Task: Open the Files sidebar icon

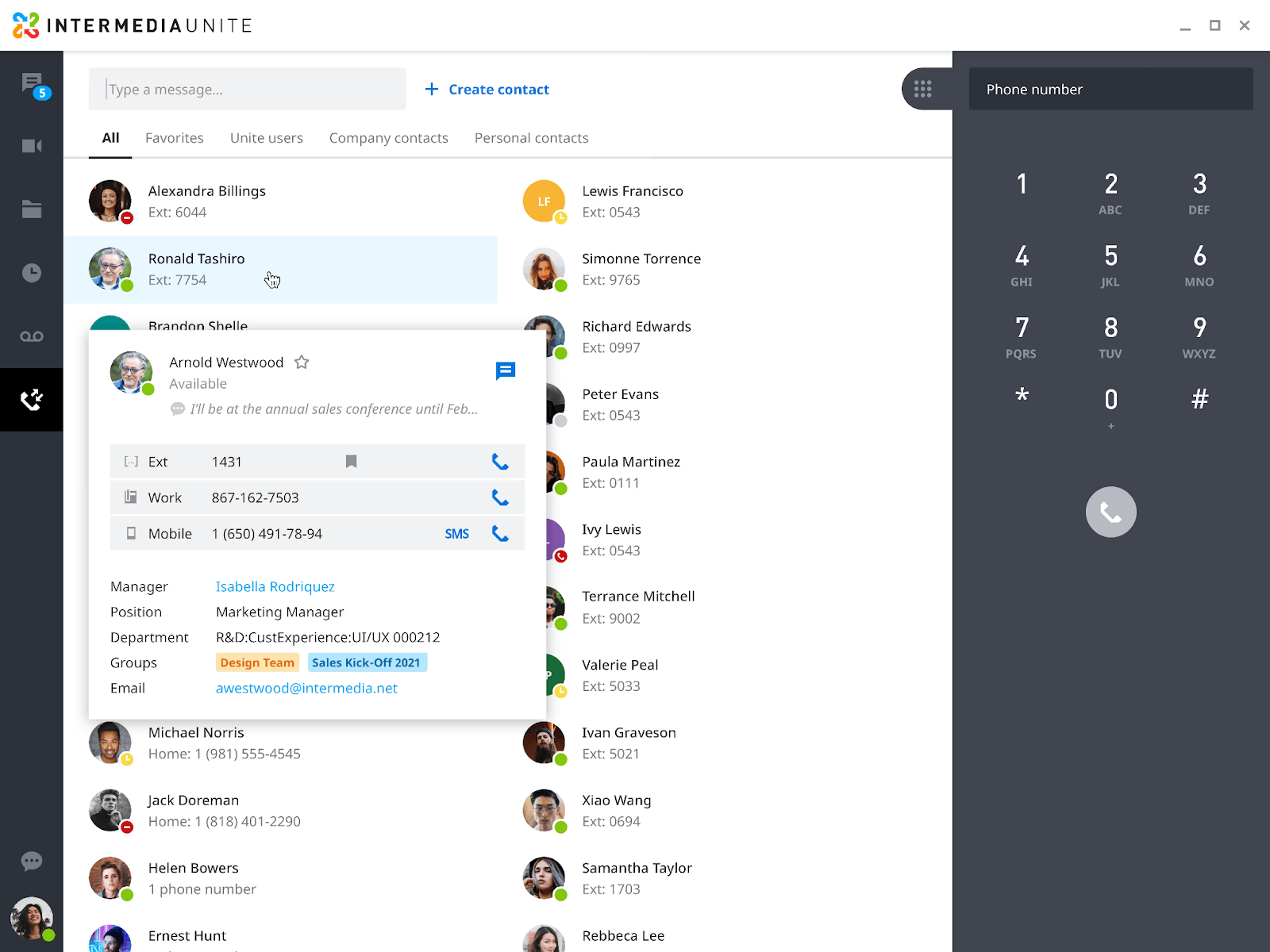Action: pyautogui.click(x=32, y=209)
